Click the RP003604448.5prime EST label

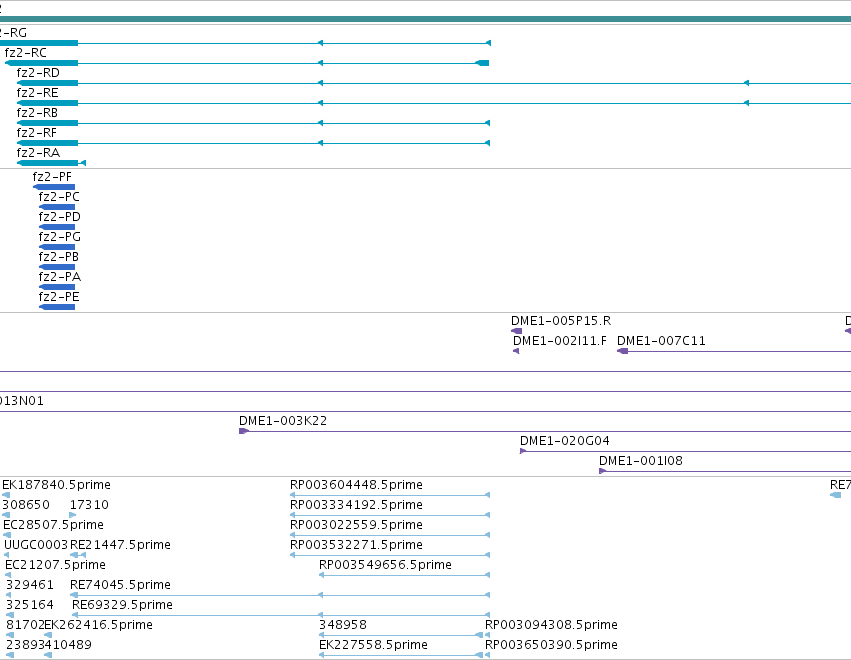tap(356, 485)
